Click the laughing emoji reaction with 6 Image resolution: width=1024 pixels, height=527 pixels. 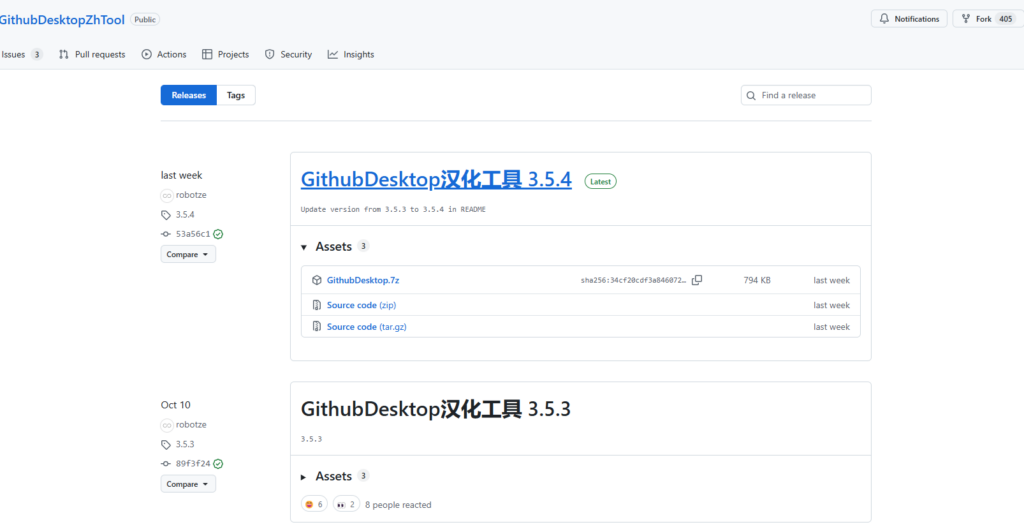click(x=314, y=504)
